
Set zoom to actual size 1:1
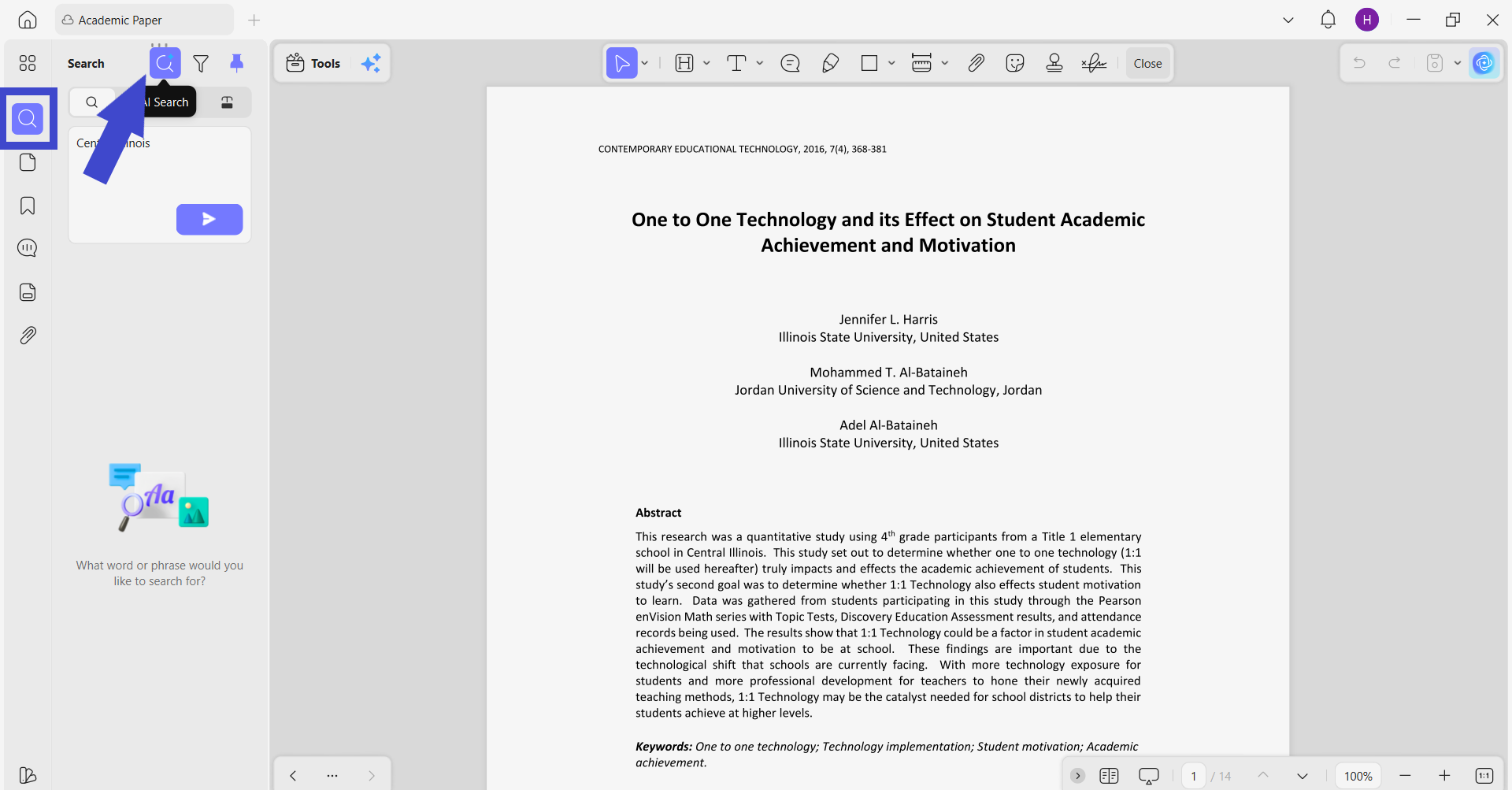[x=1484, y=776]
